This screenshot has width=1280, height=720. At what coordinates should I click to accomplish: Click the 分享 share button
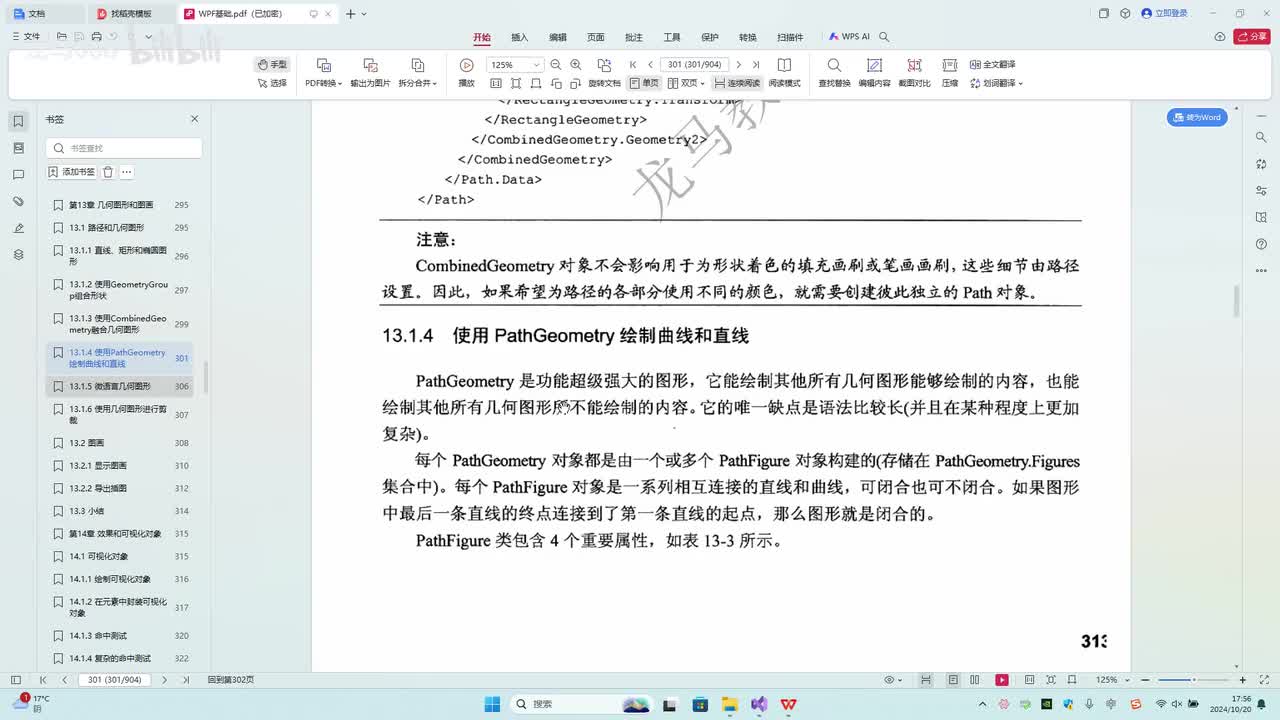[x=1251, y=37]
